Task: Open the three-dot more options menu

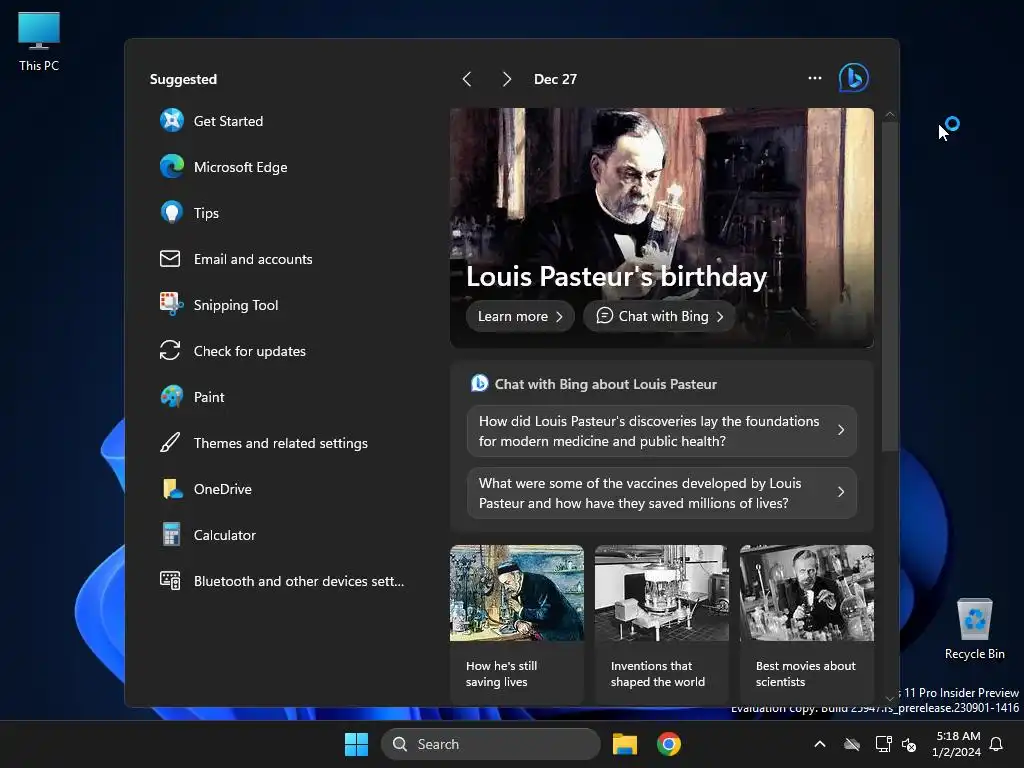Action: tap(815, 78)
